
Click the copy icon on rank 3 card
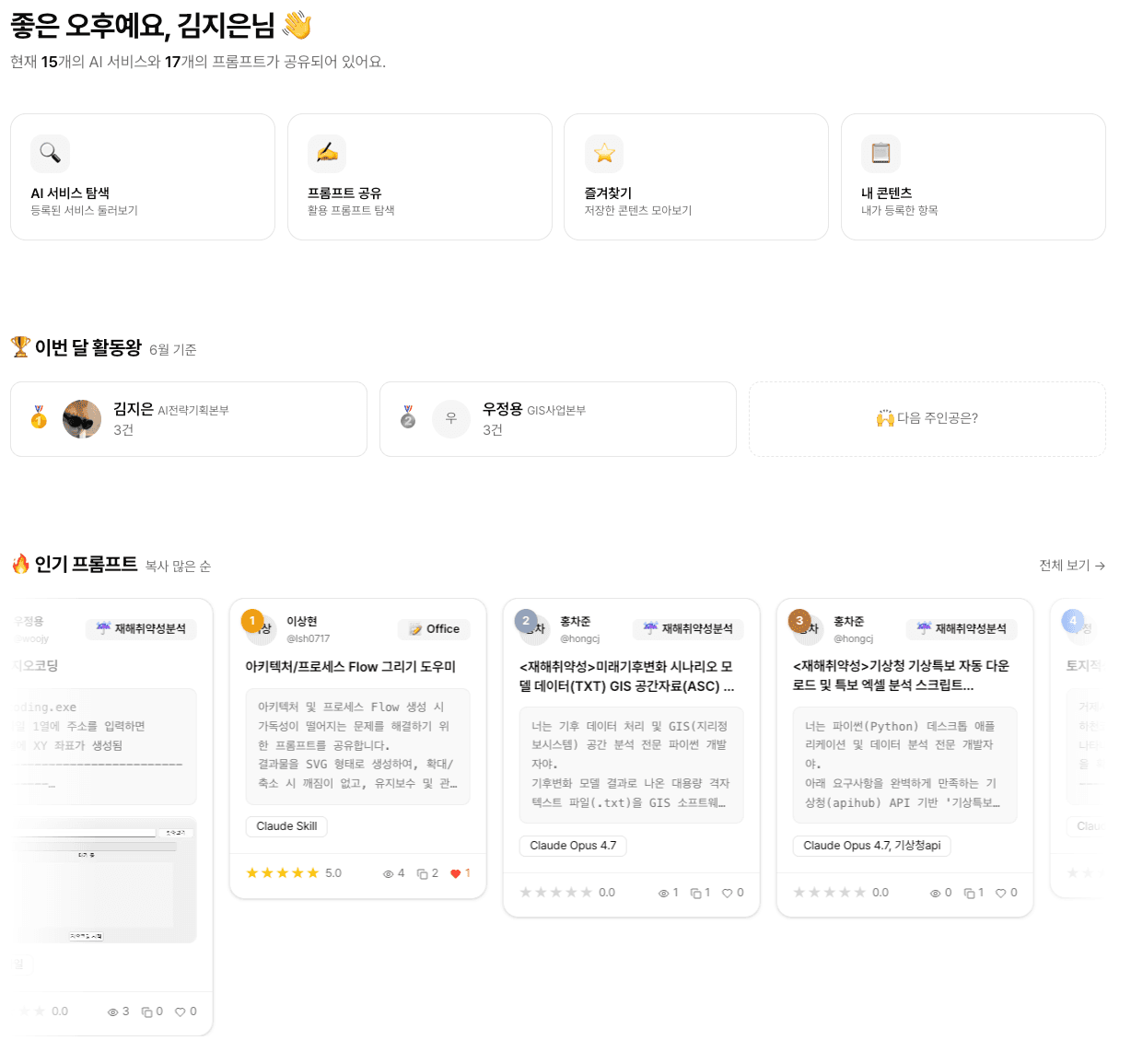(x=969, y=894)
